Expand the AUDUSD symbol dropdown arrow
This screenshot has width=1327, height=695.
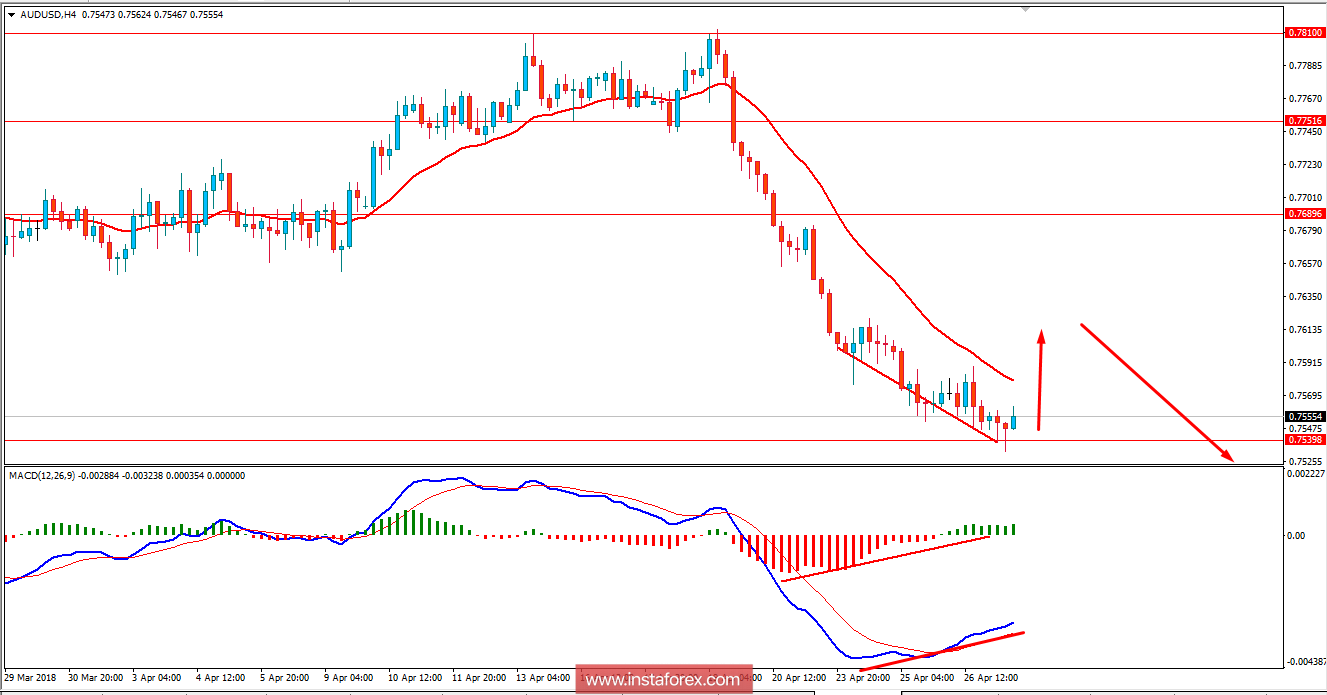pyautogui.click(x=10, y=15)
